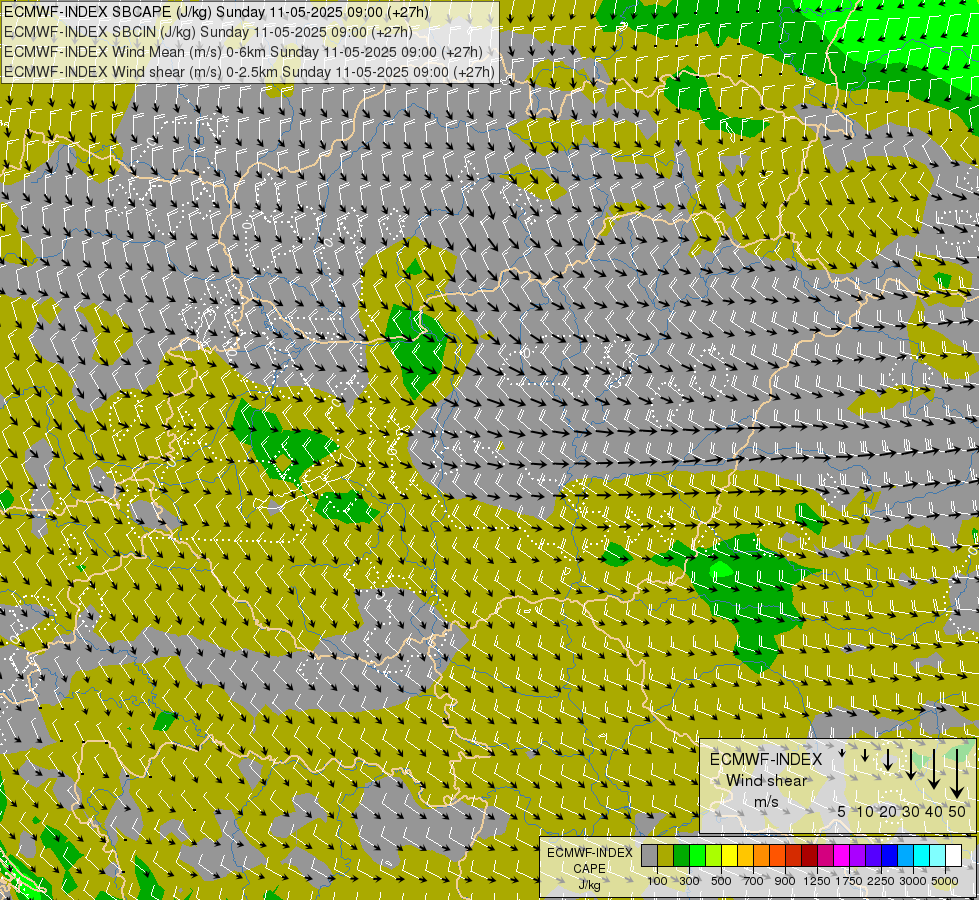Click the bright green swatch in CAPE legend
This screenshot has height=900, width=979.
[x=697, y=856]
